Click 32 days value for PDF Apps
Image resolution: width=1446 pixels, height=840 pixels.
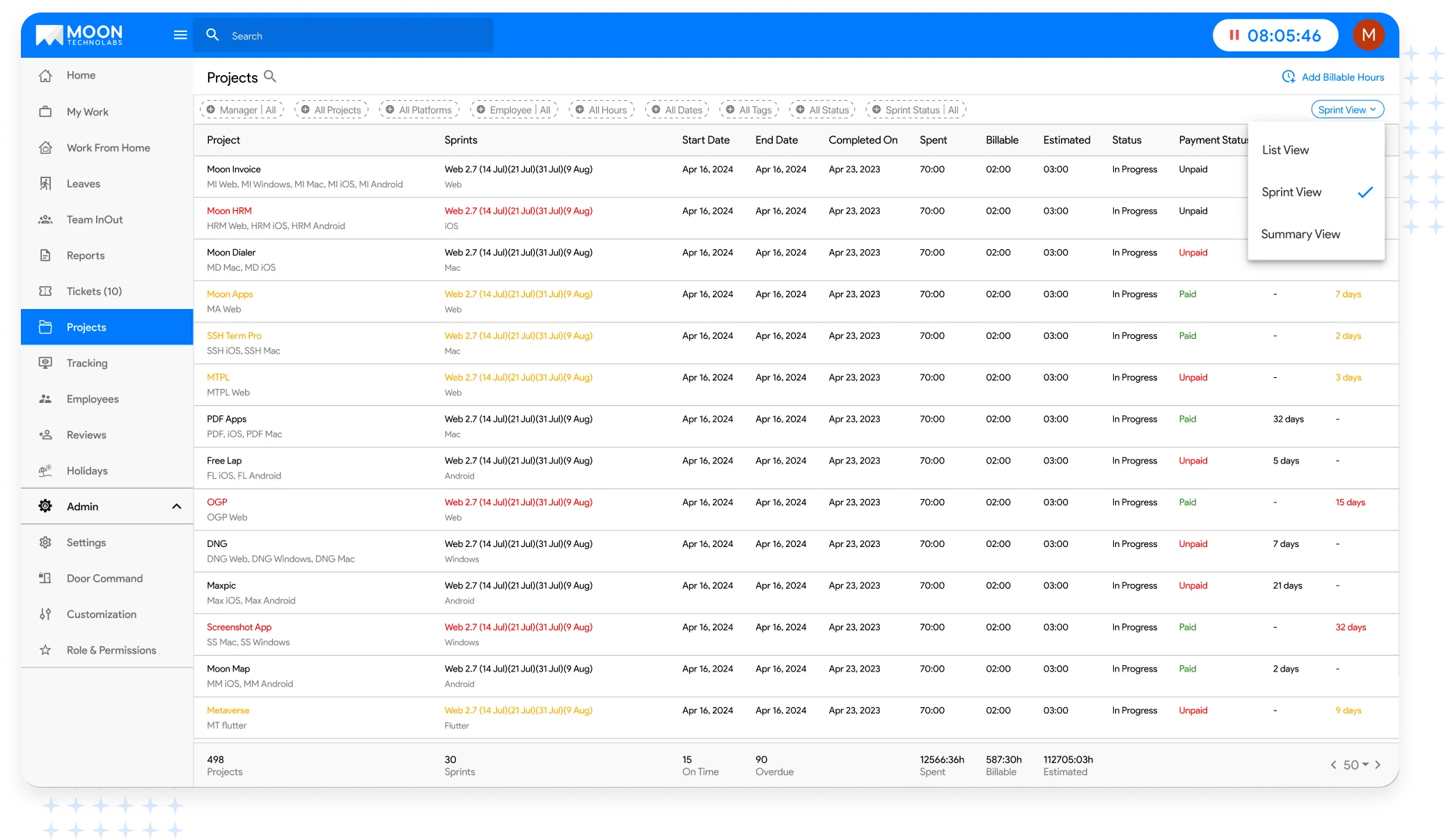(x=1288, y=419)
